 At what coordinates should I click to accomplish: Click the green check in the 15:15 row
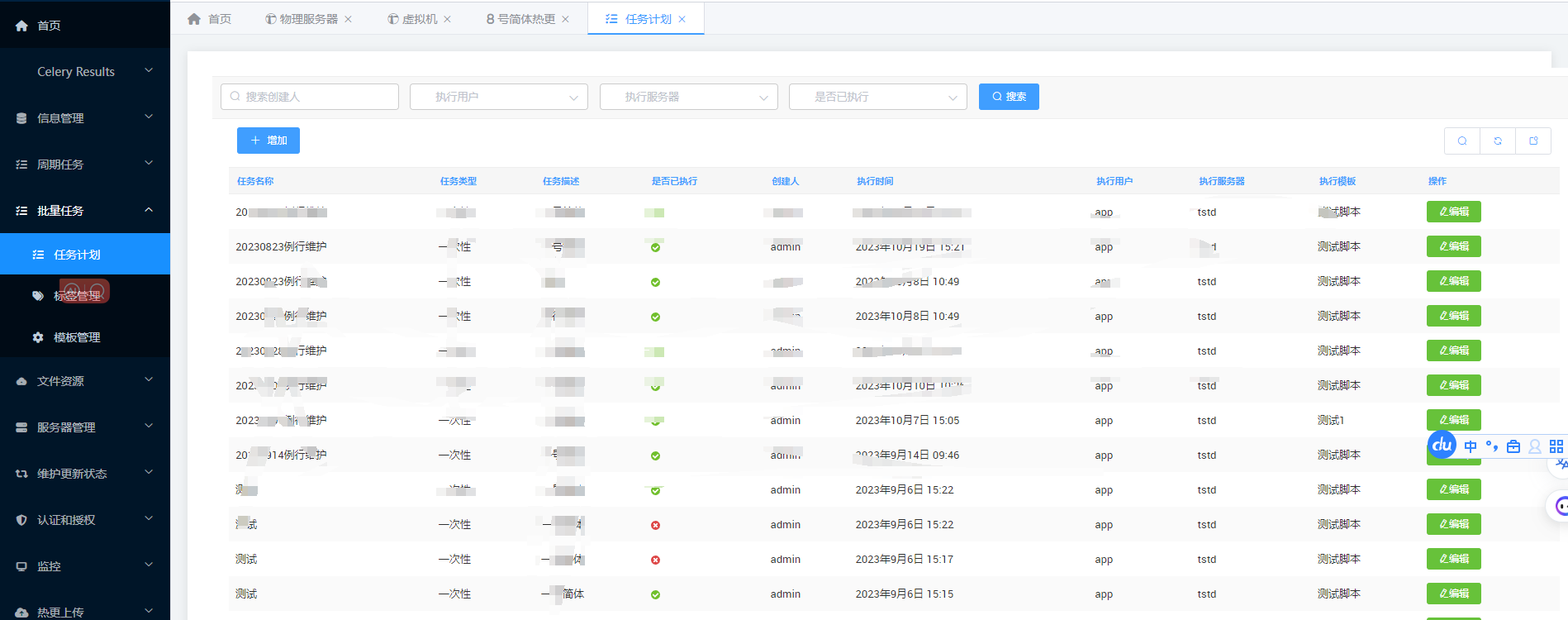point(655,594)
